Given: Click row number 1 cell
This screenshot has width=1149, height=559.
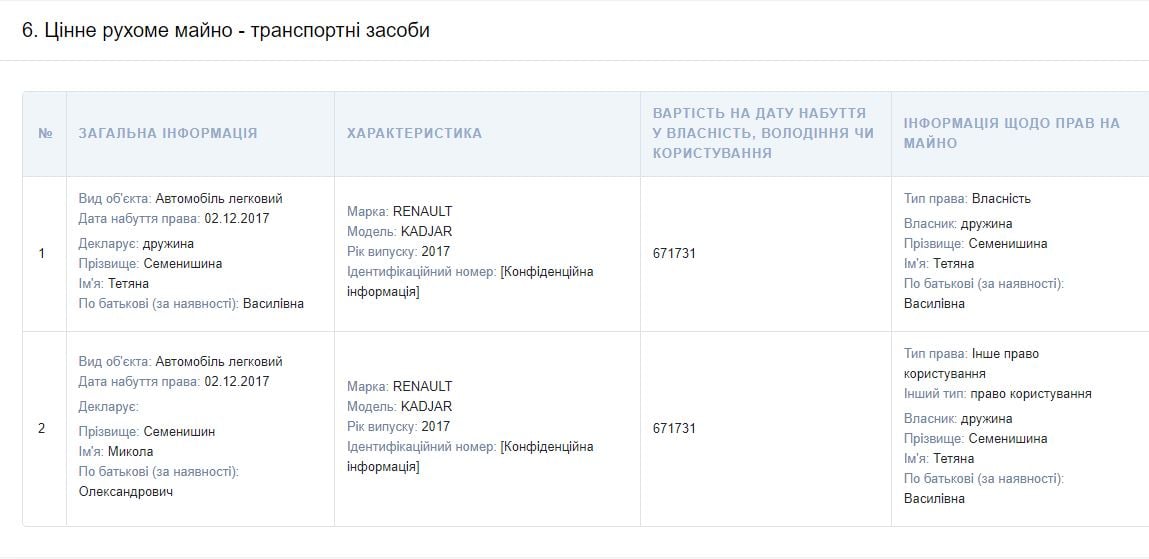Looking at the screenshot, I should (x=42, y=253).
